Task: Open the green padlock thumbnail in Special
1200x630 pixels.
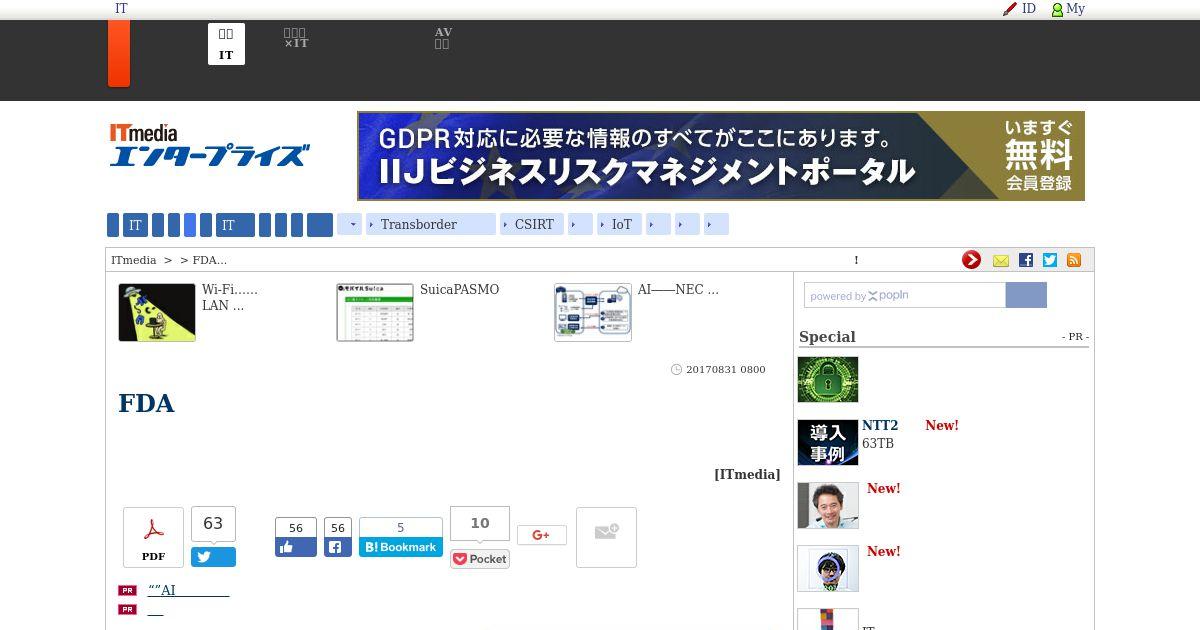Action: (828, 380)
